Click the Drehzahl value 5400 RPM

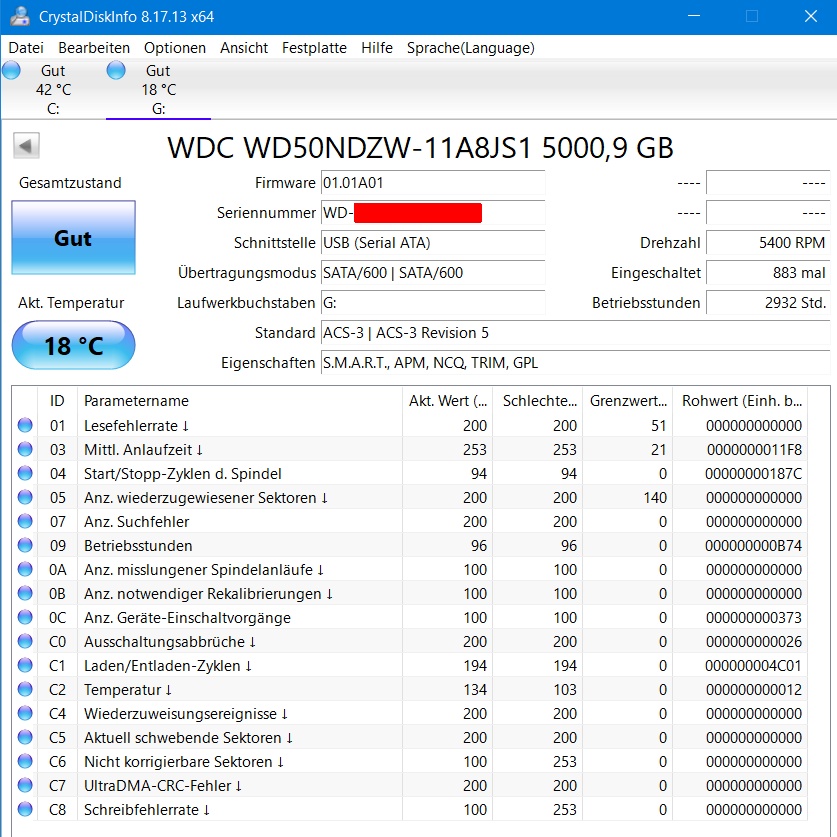click(768, 243)
